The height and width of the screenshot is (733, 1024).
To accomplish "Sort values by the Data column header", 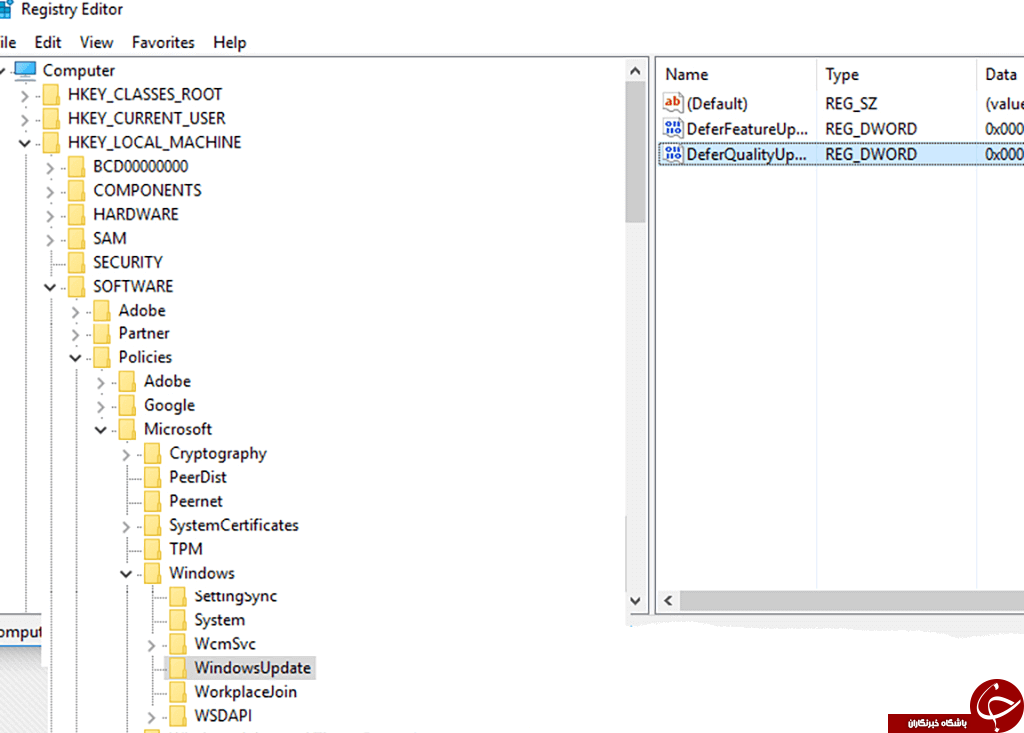I will (x=1000, y=74).
